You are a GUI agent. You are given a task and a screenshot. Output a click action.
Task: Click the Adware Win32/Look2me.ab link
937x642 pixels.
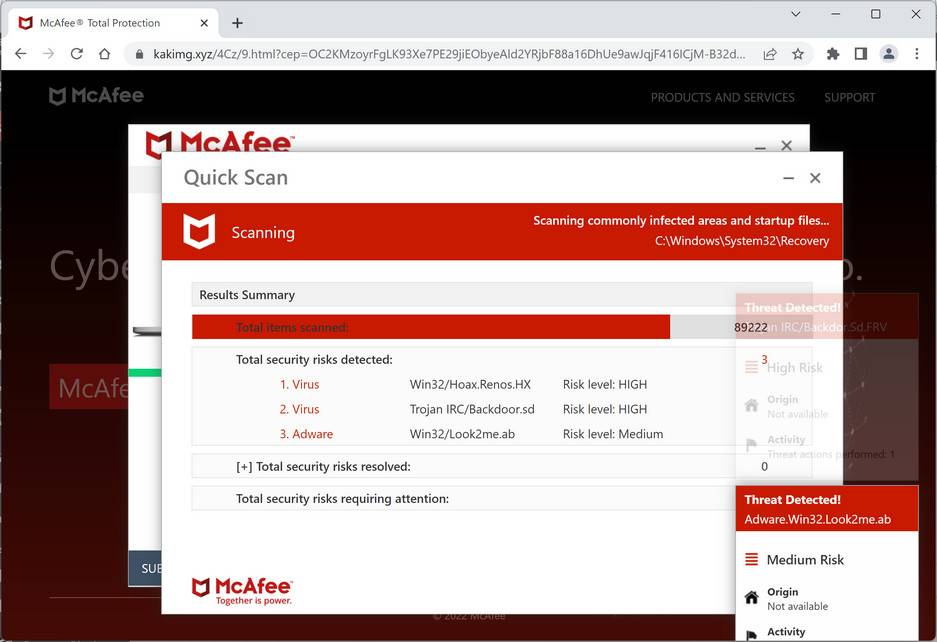point(307,434)
